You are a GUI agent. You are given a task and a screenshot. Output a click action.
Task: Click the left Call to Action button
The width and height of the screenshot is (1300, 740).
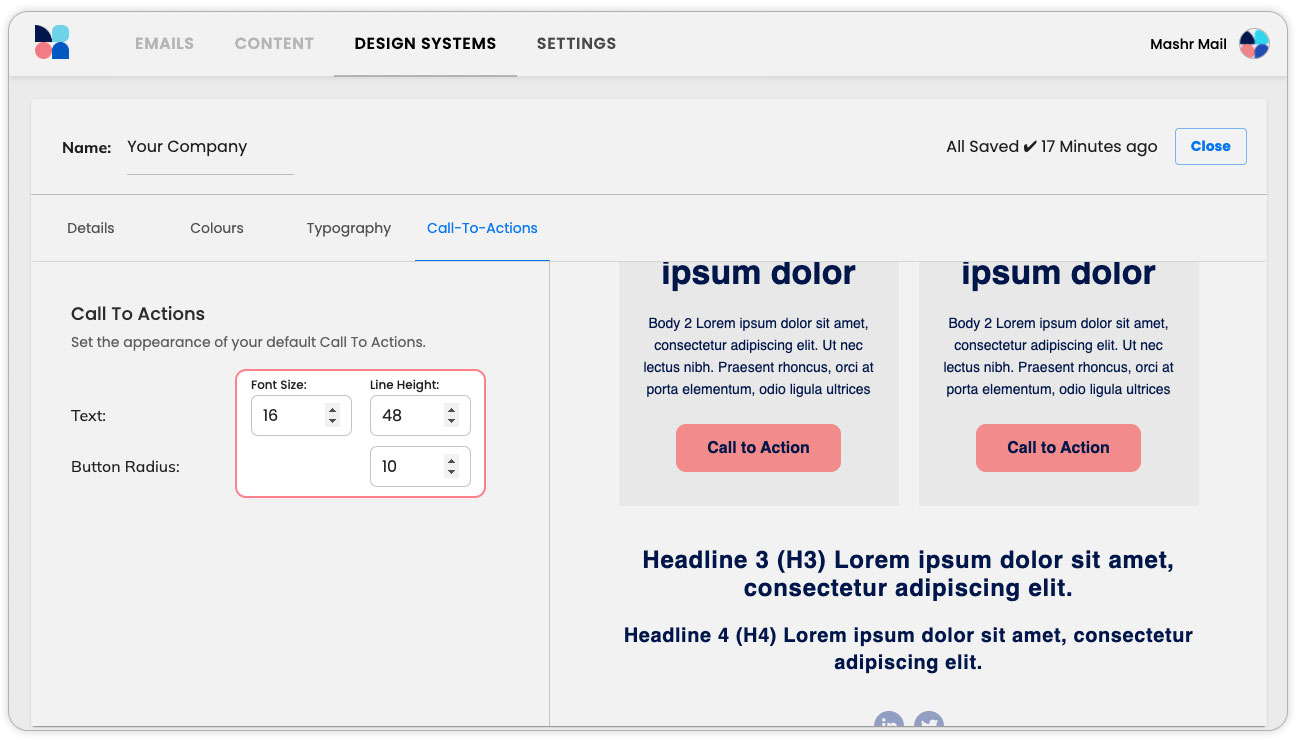[758, 448]
